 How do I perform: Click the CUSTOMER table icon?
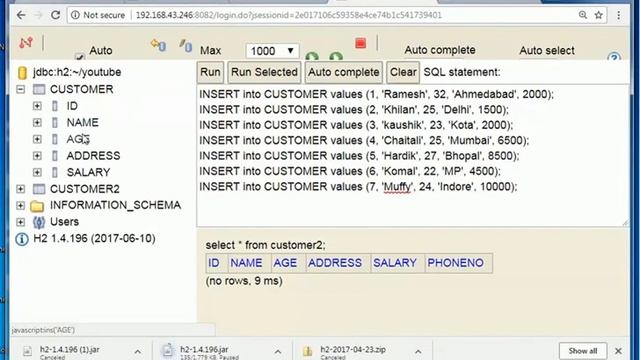pyautogui.click(x=39, y=89)
